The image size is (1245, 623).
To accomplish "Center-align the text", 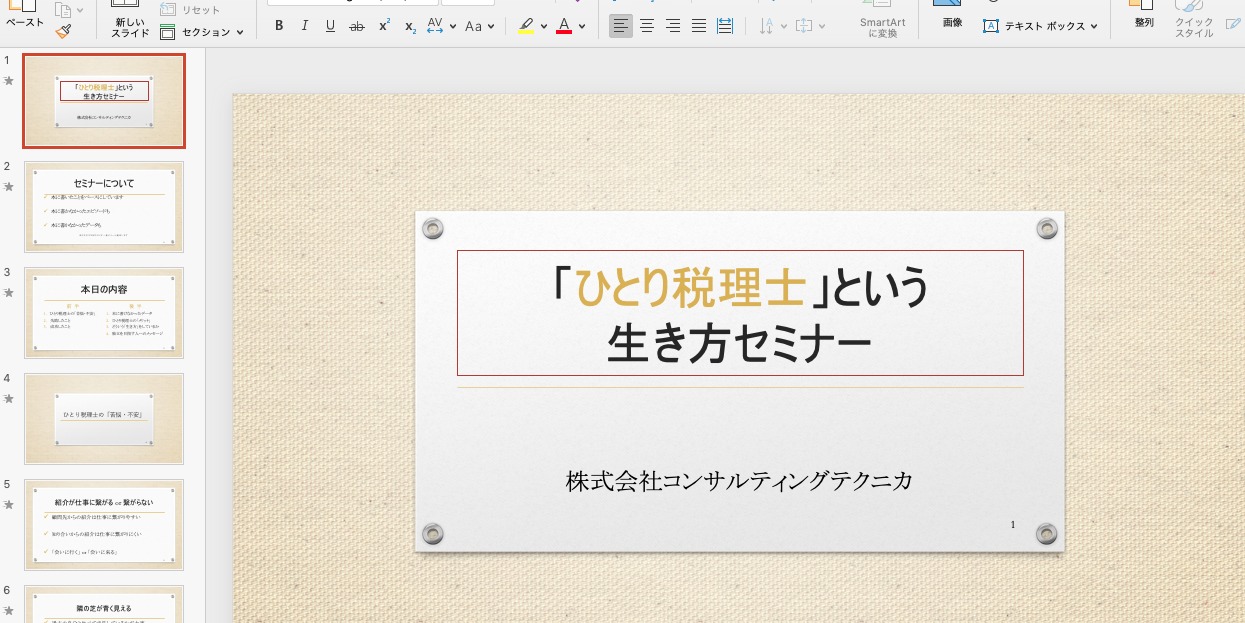I will tap(647, 26).
